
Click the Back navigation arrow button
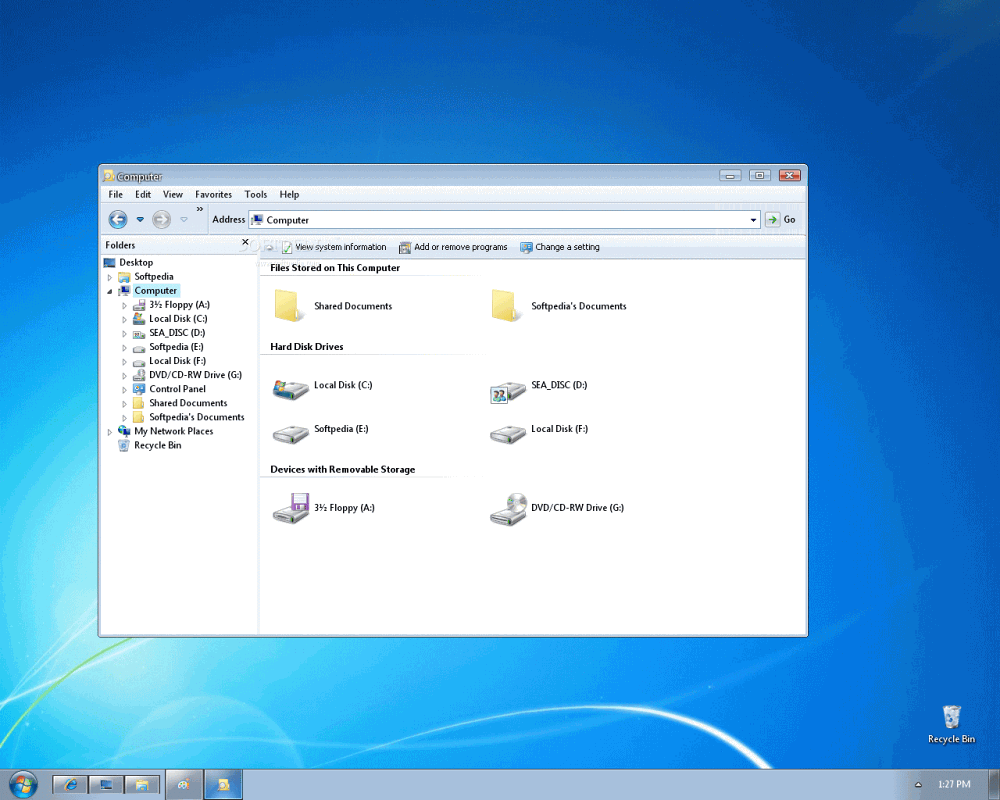tap(118, 220)
